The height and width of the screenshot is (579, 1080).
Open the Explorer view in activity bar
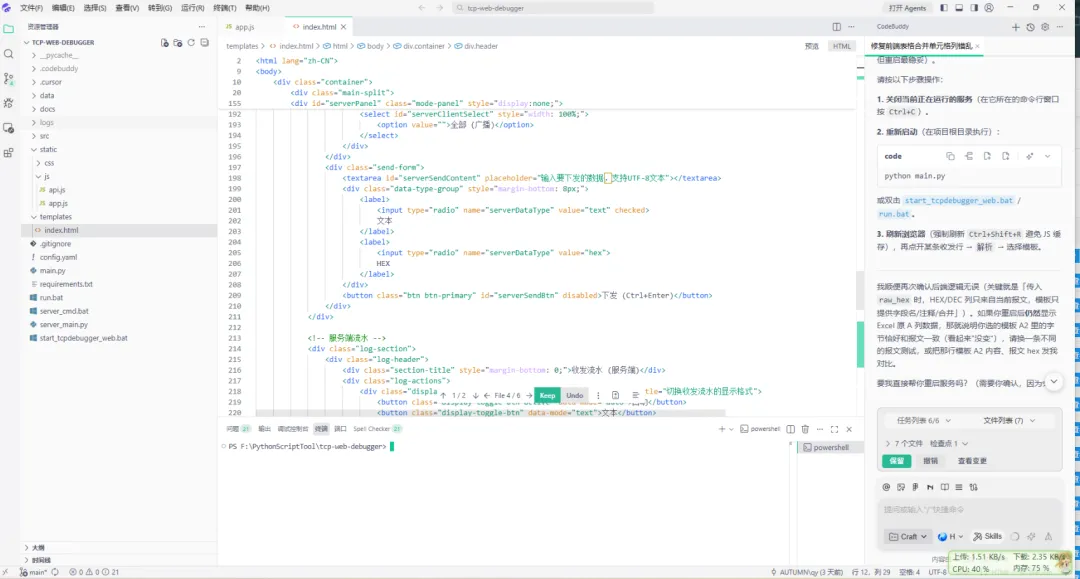9,29
